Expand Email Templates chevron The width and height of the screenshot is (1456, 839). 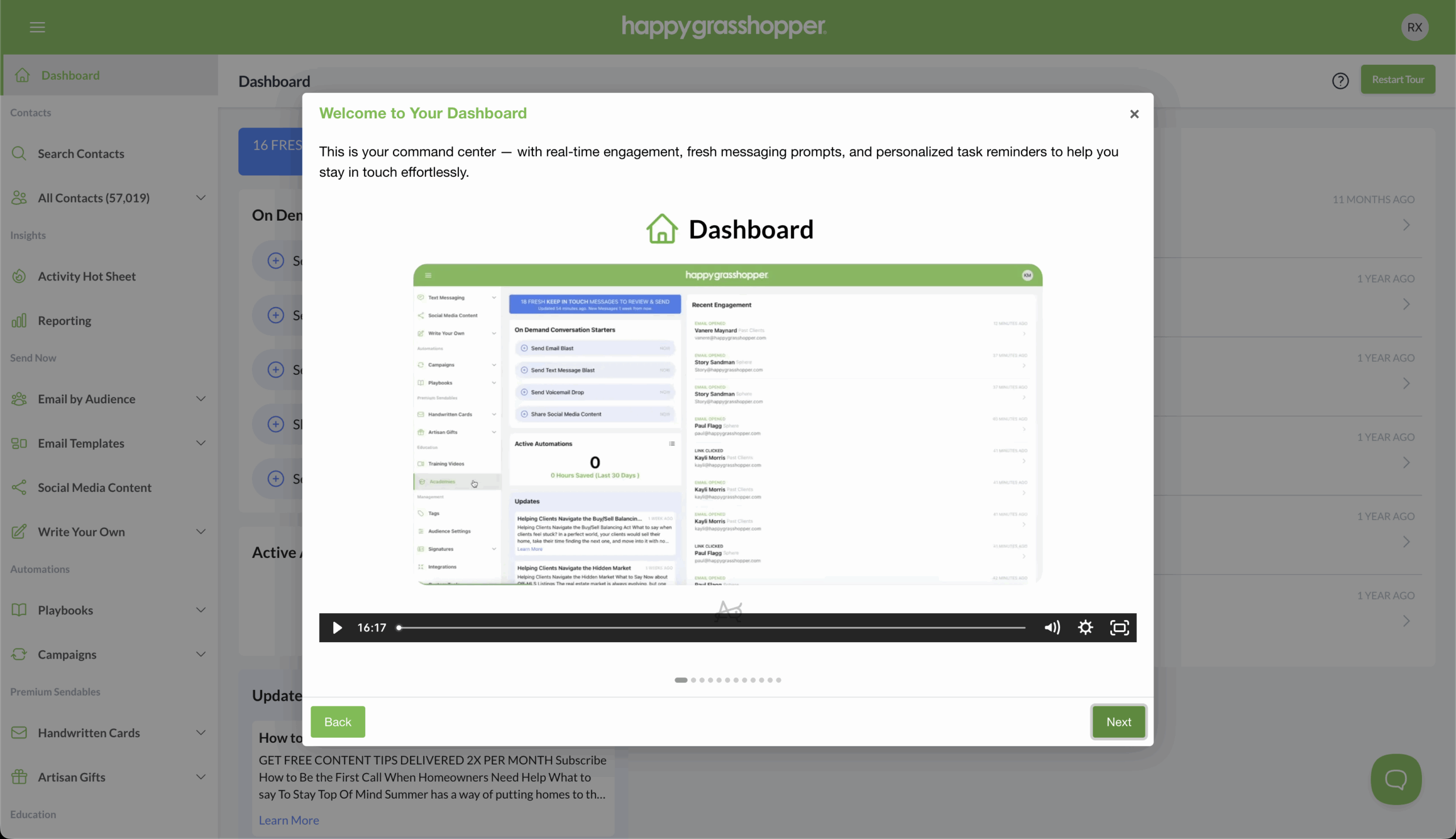click(201, 443)
